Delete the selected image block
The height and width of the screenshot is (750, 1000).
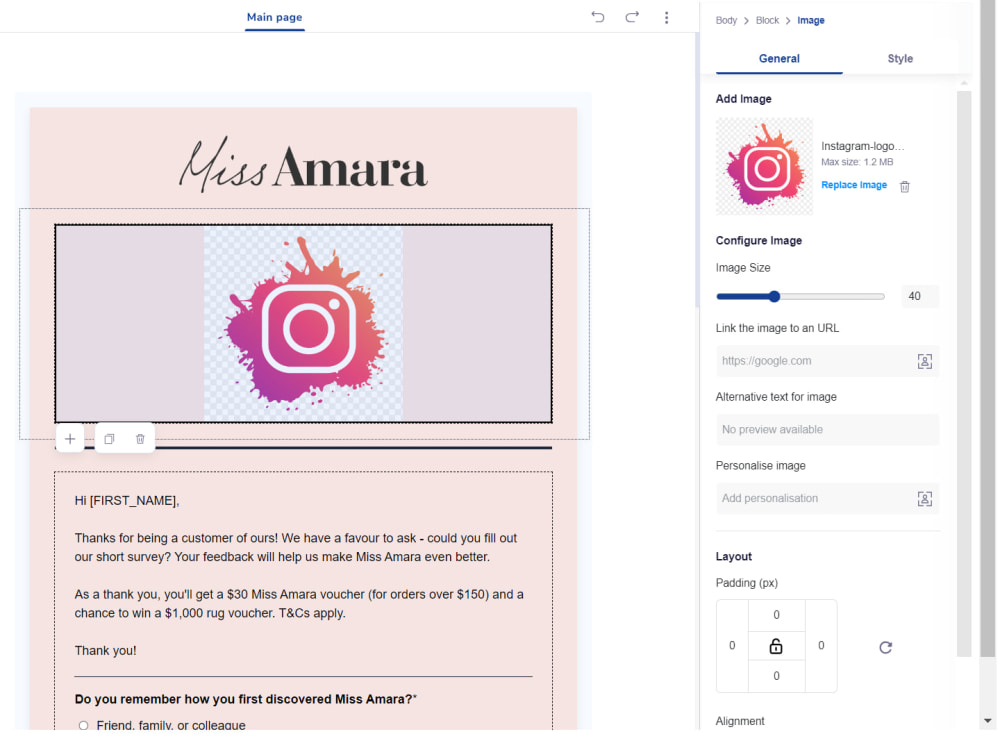pyautogui.click(x=140, y=439)
